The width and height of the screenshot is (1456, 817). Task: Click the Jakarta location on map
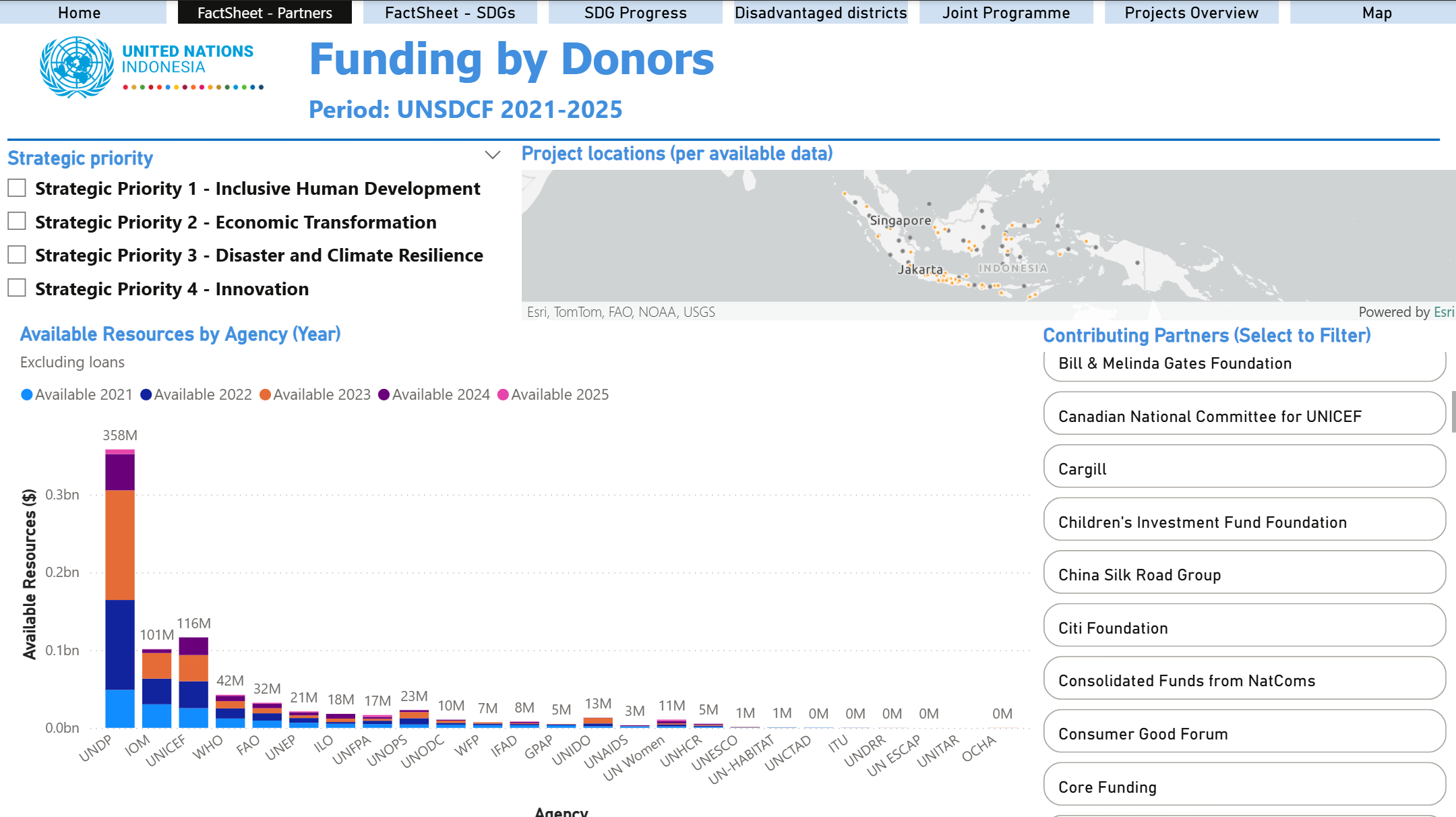(x=920, y=270)
